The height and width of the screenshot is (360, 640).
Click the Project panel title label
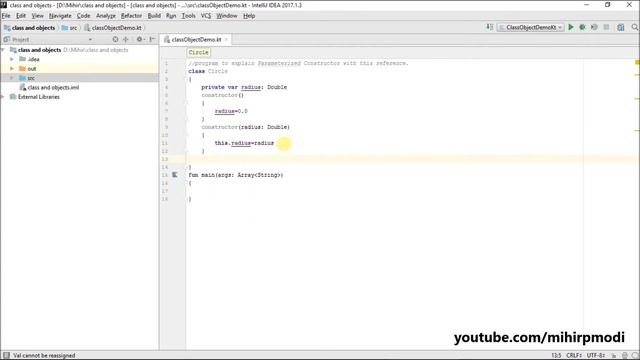pyautogui.click(x=20, y=40)
